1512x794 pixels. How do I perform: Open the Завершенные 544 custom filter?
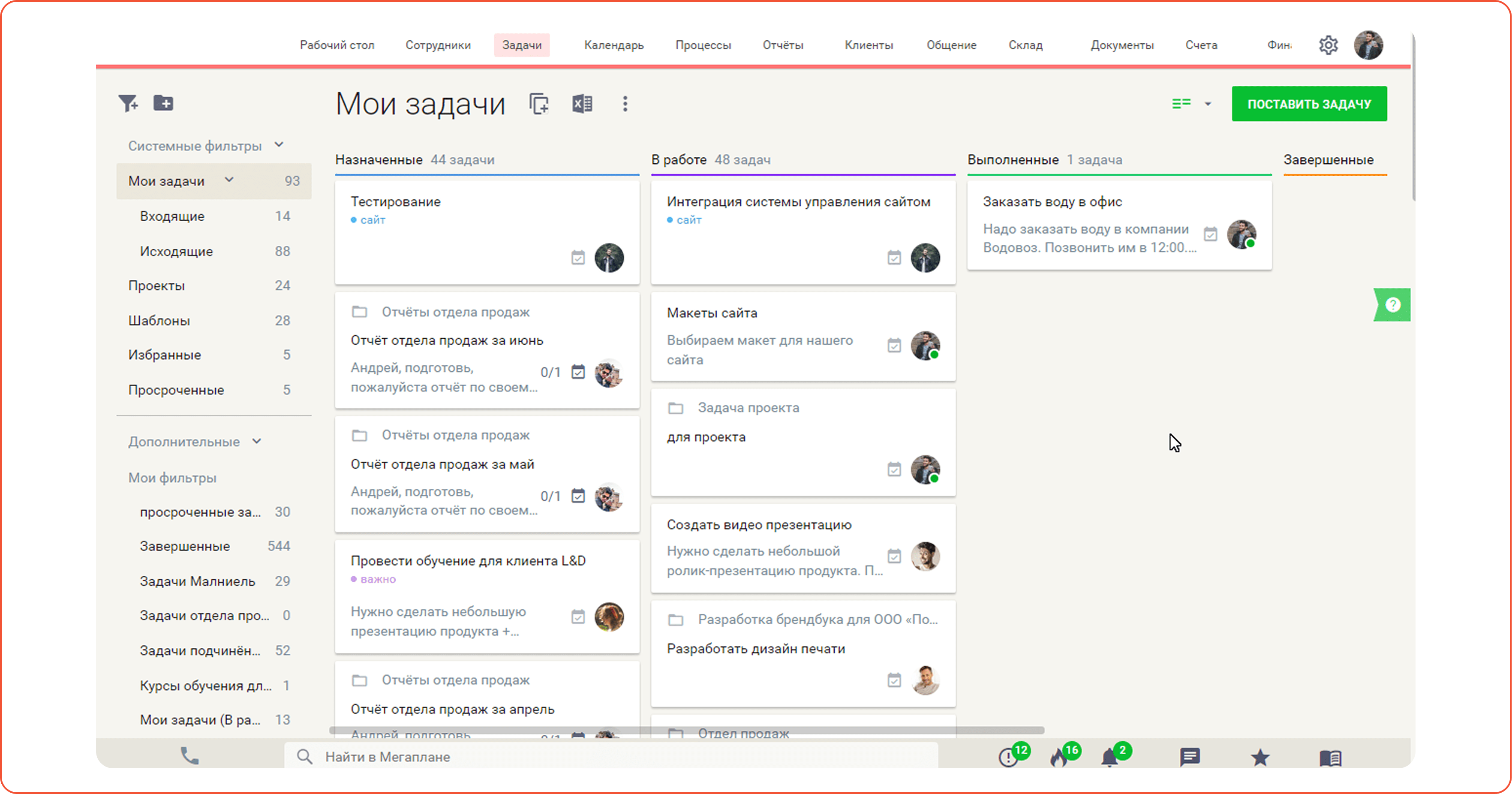[214, 546]
